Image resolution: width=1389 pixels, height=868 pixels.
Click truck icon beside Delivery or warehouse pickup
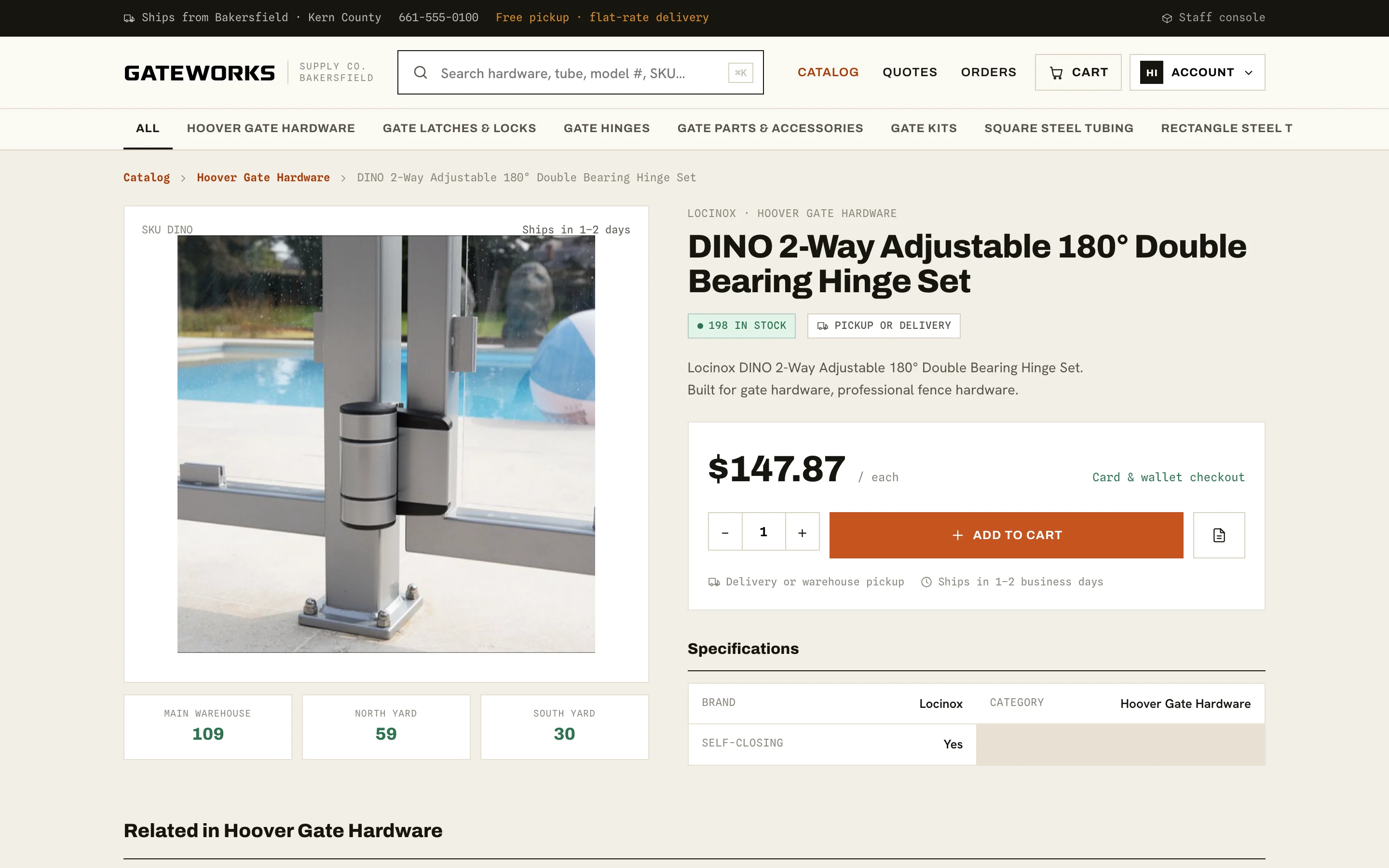pos(714,582)
